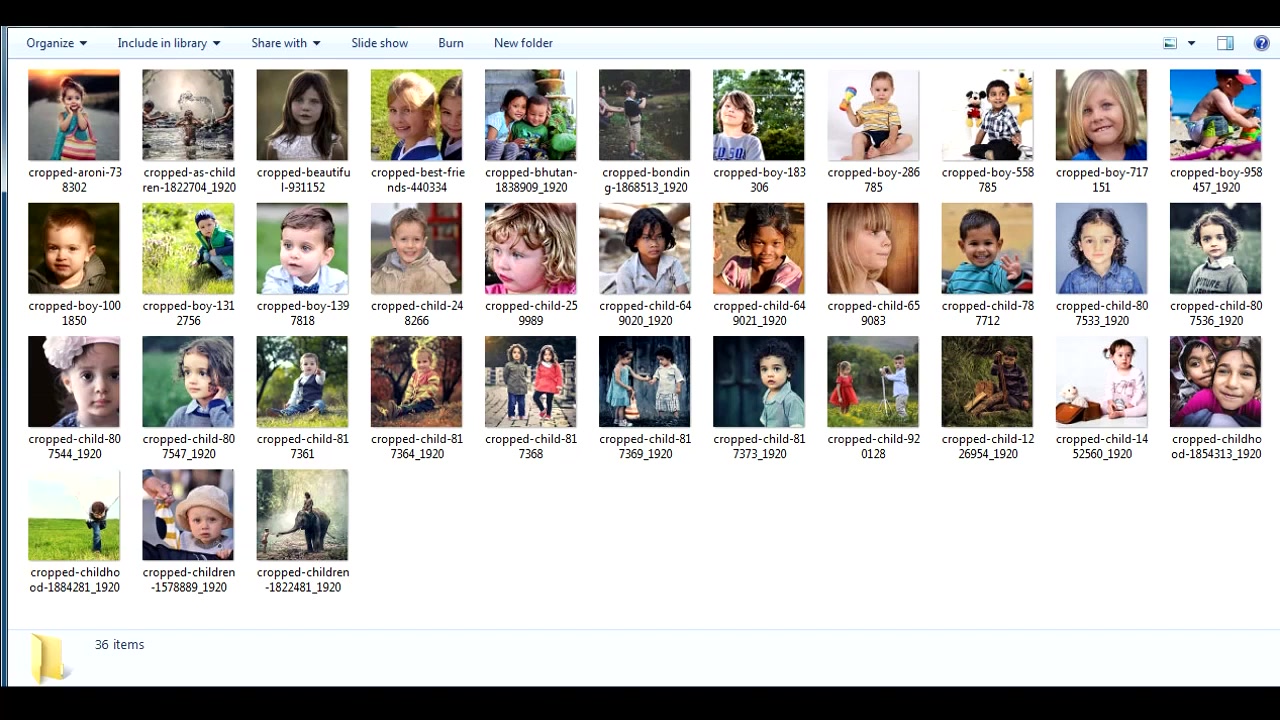Create a New folder
Screen dimensions: 1280x720
523,43
